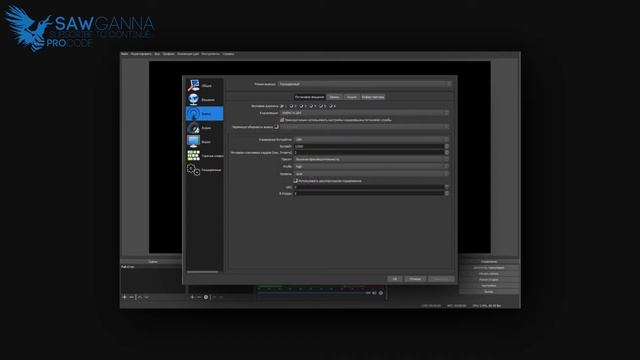The width and height of the screenshot is (640, 360).
Task: Open the Profile menu in OBS
Action: pyautogui.click(x=169, y=54)
